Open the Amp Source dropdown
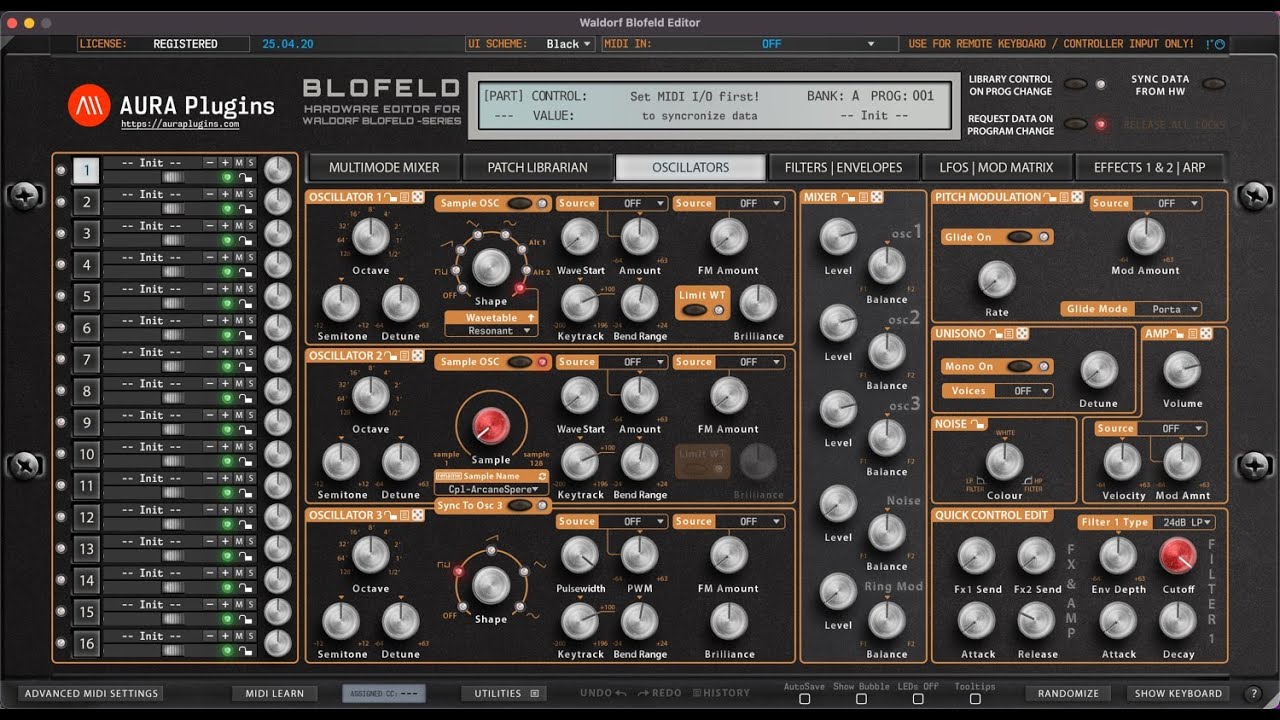 coord(1170,428)
